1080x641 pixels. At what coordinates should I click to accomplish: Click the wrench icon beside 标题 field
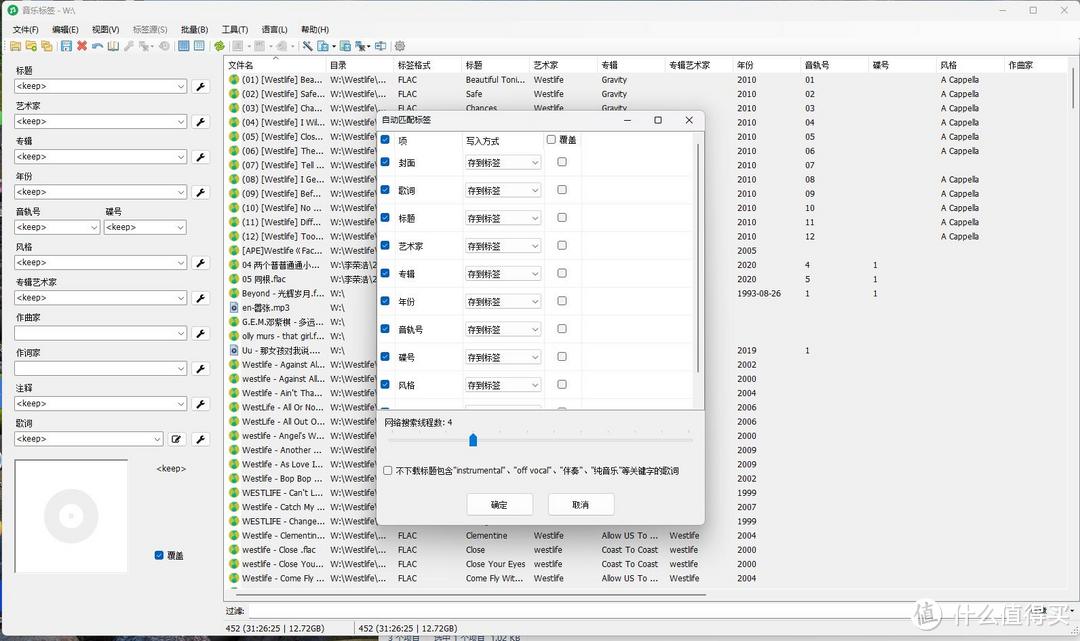(200, 87)
